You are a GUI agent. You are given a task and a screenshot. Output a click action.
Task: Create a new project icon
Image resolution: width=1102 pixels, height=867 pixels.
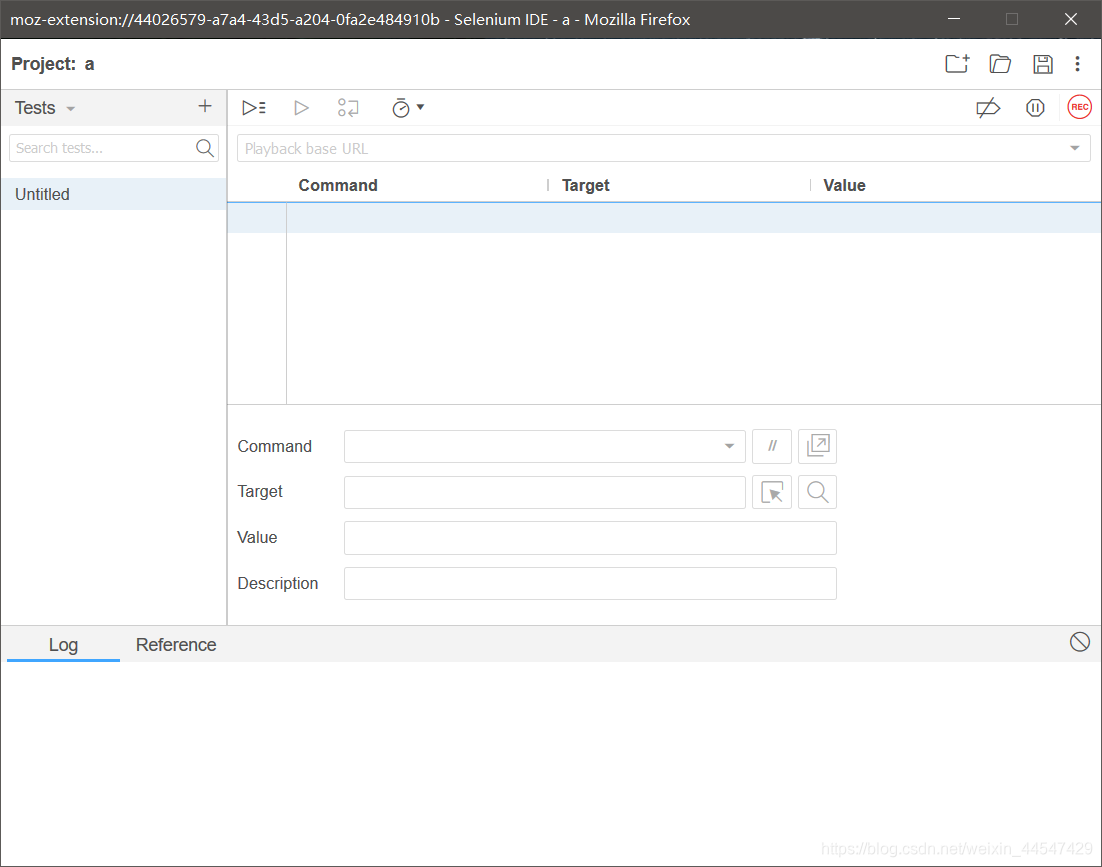click(957, 64)
